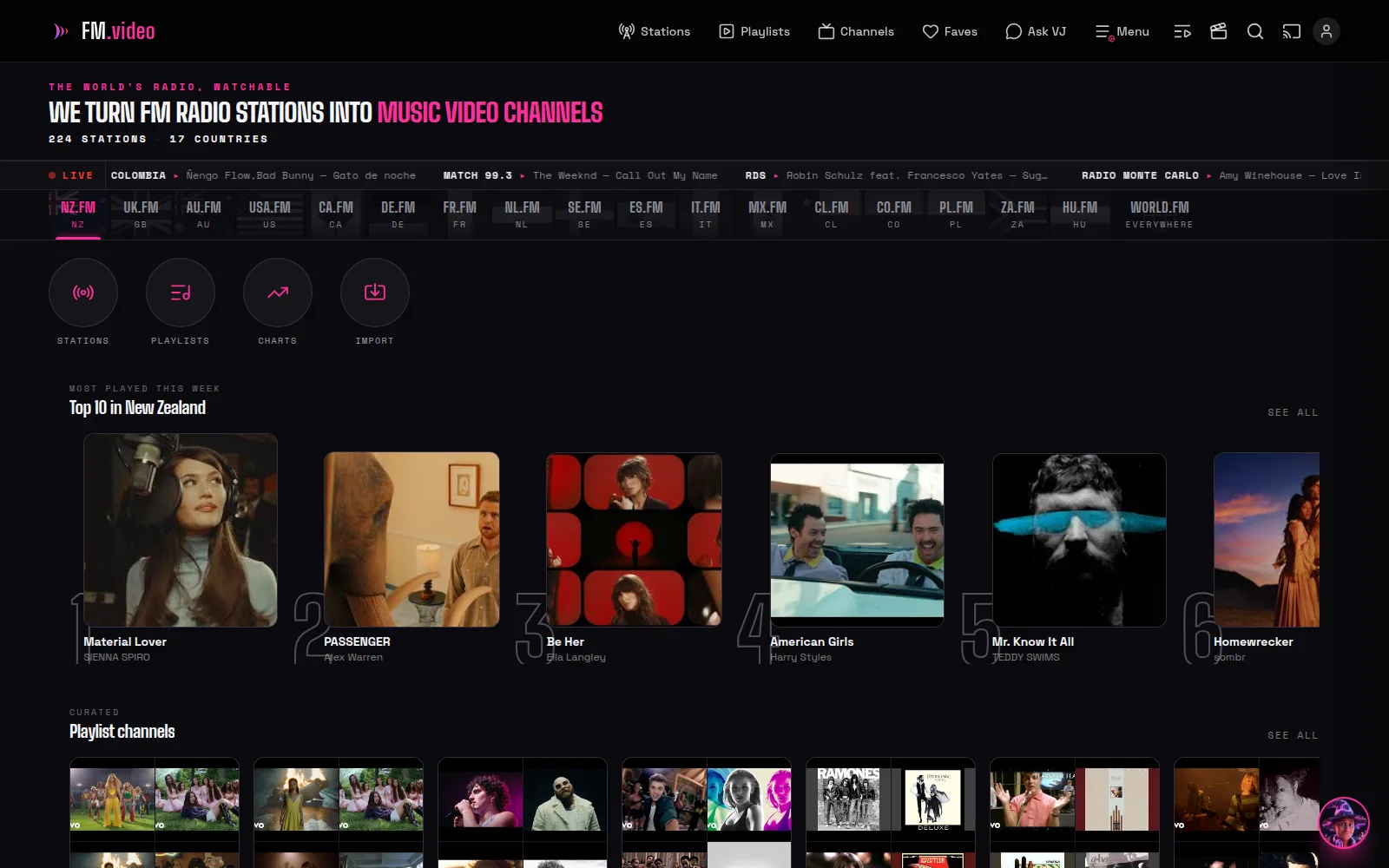Open the user profile icon
1389x868 pixels.
tap(1326, 31)
